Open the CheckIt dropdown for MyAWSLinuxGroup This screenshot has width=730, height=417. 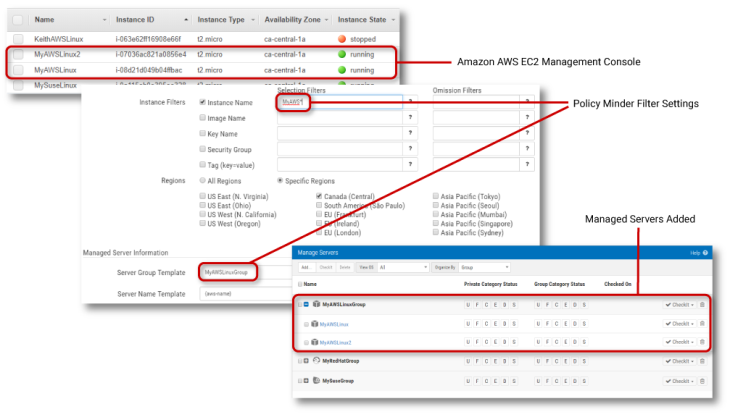[680, 305]
